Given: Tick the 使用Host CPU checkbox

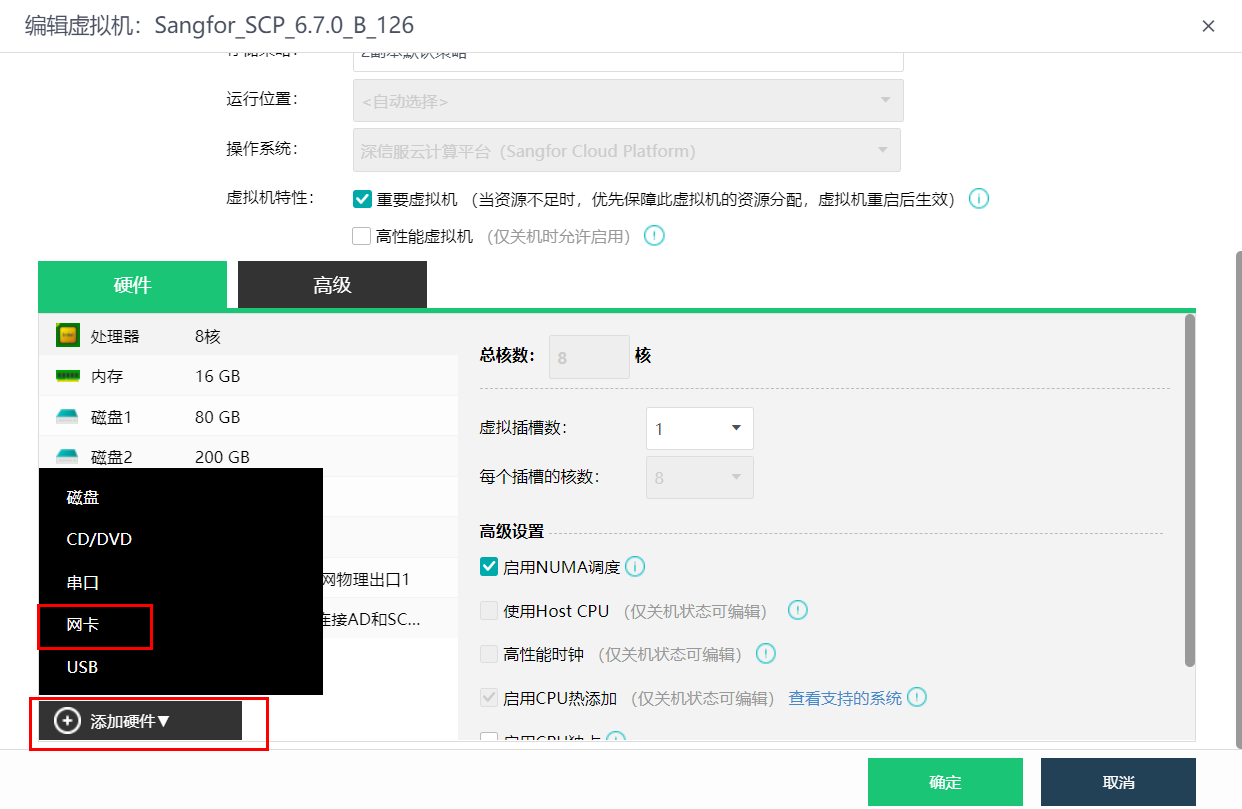Looking at the screenshot, I should (489, 610).
